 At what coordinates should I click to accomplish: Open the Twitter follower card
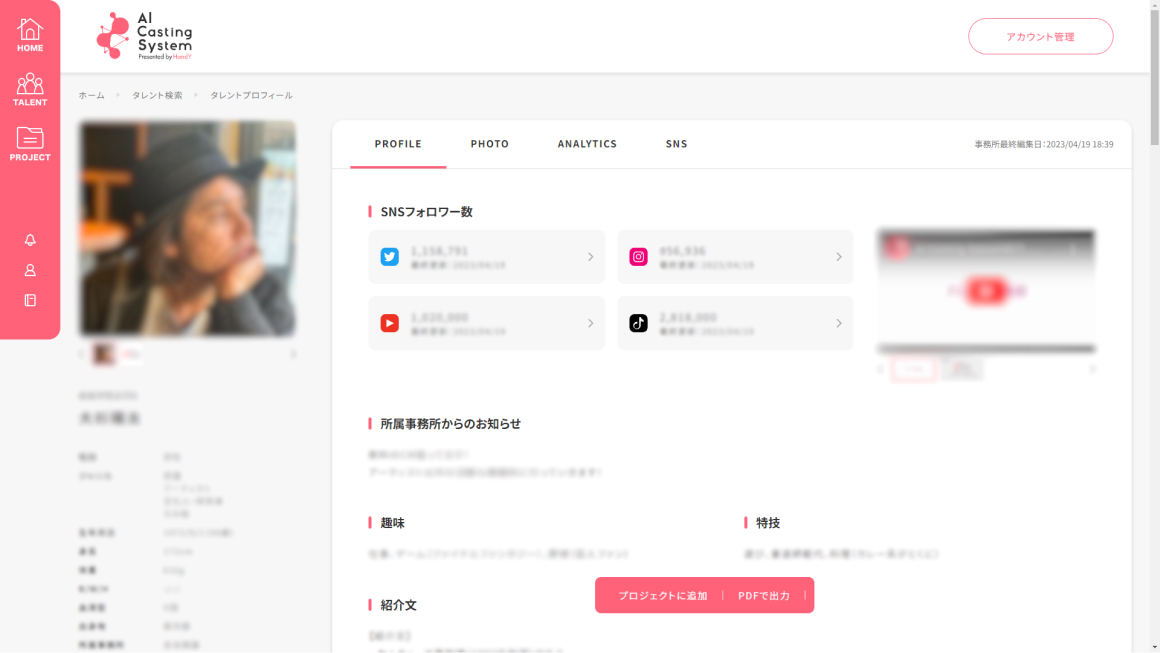click(486, 257)
